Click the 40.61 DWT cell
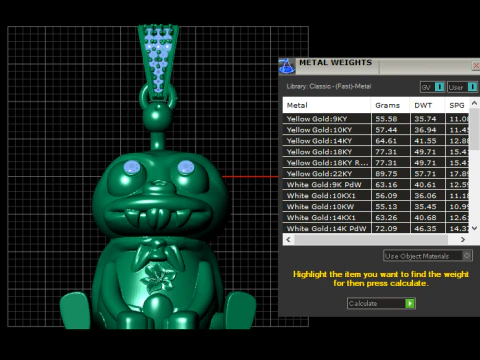 (428, 184)
